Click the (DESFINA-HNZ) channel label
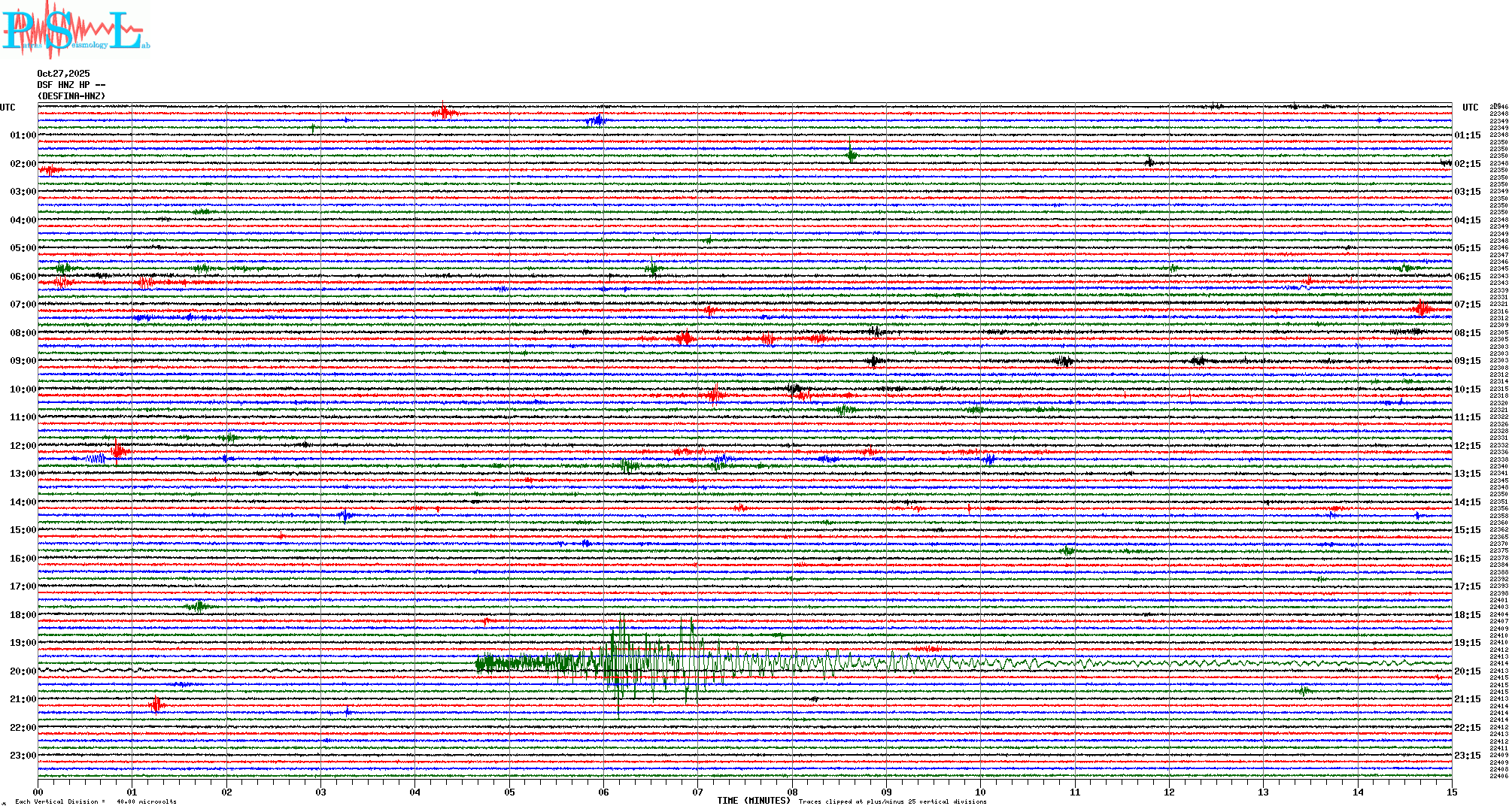This screenshot has width=1512, height=812. coord(71,96)
